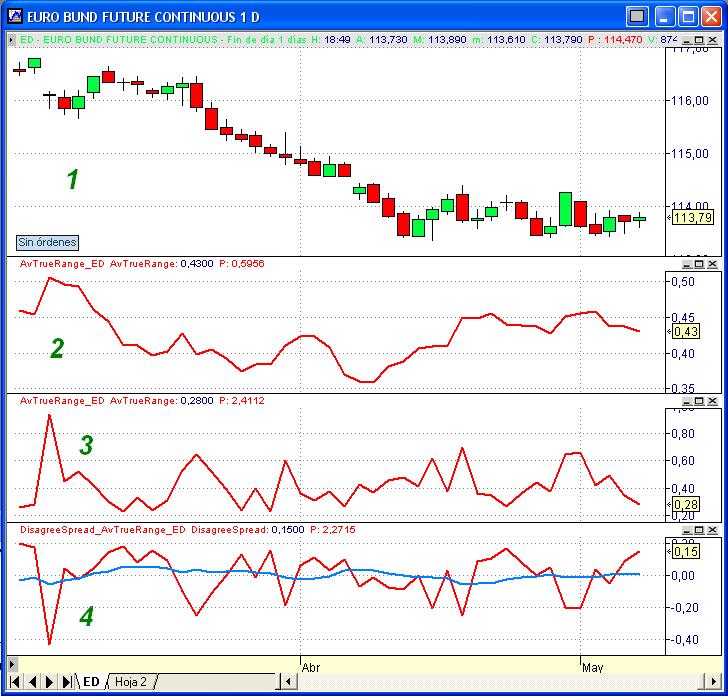This screenshot has width=728, height=696.
Task: Click the splitter beside the sheet tabs
Action: coord(279,682)
